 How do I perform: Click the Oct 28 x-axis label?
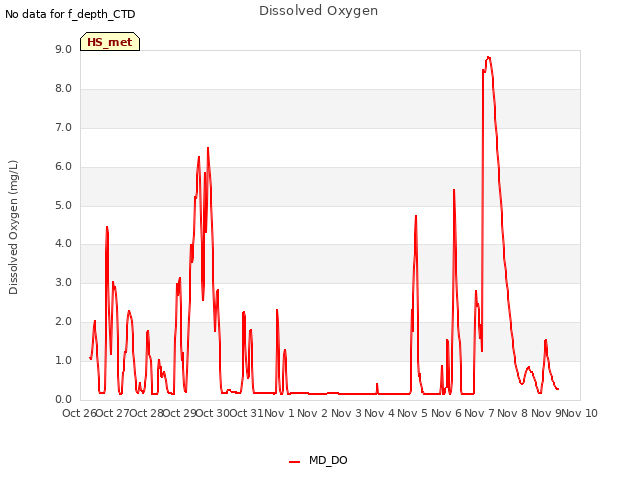click(146, 413)
